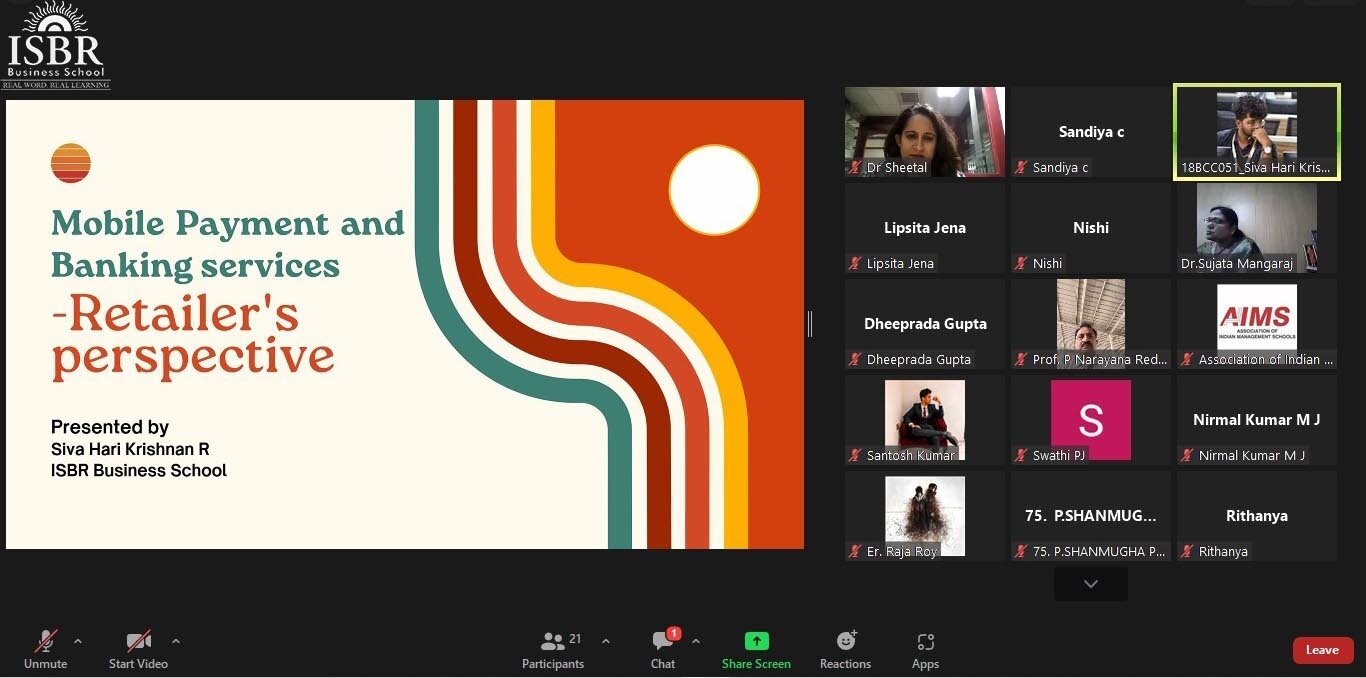Unmute the microphone
Screen dimensions: 1366x678
(46, 642)
